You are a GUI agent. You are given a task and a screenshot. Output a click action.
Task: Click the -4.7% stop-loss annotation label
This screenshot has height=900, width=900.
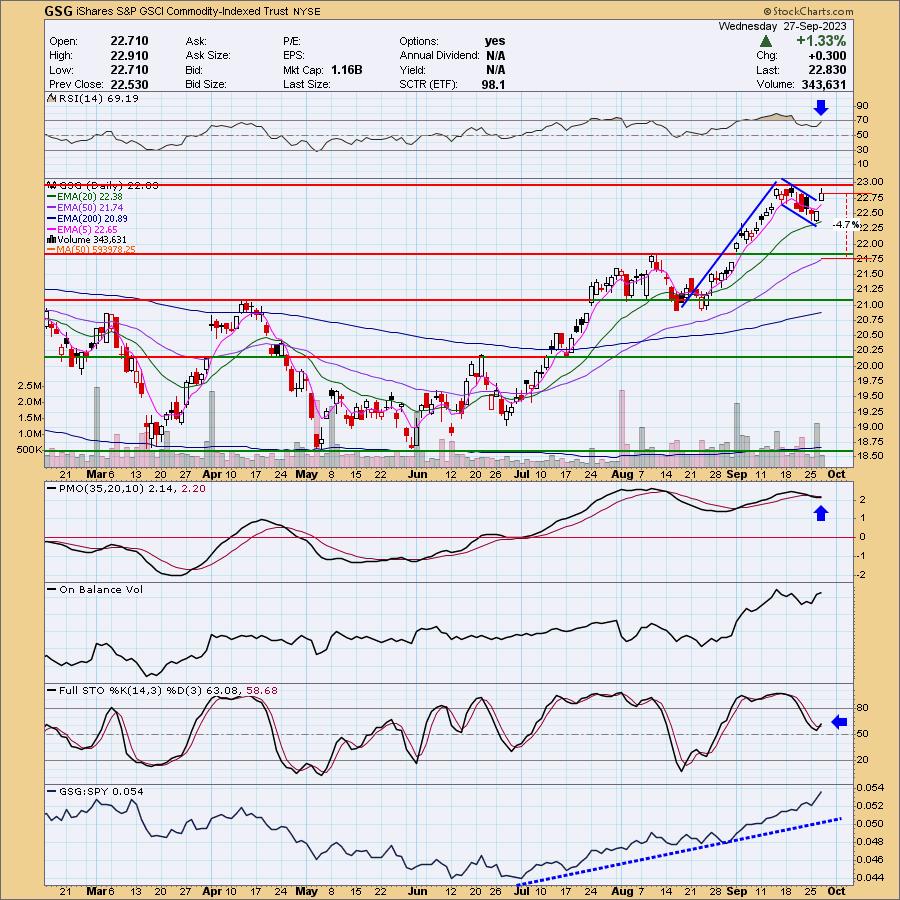(847, 224)
